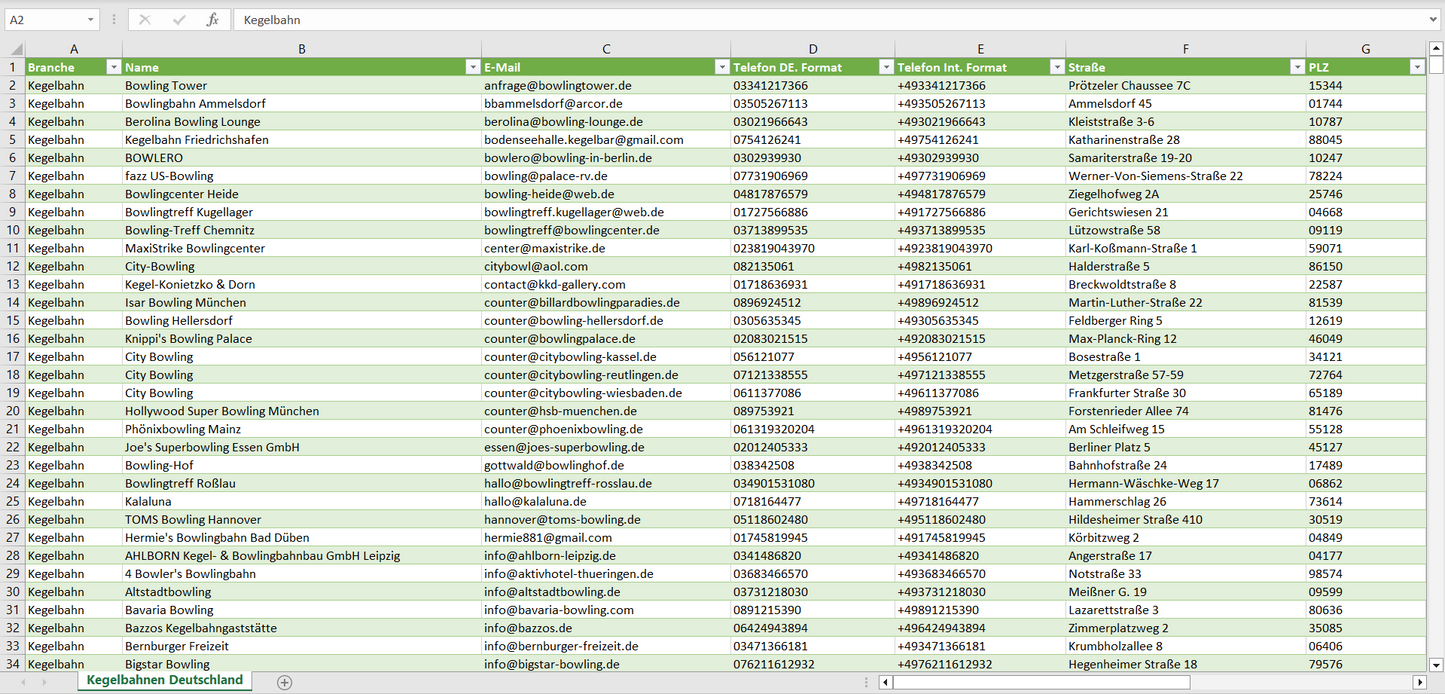Expand the PLZ column filter dropdown
The width and height of the screenshot is (1445, 694).
tap(1416, 67)
